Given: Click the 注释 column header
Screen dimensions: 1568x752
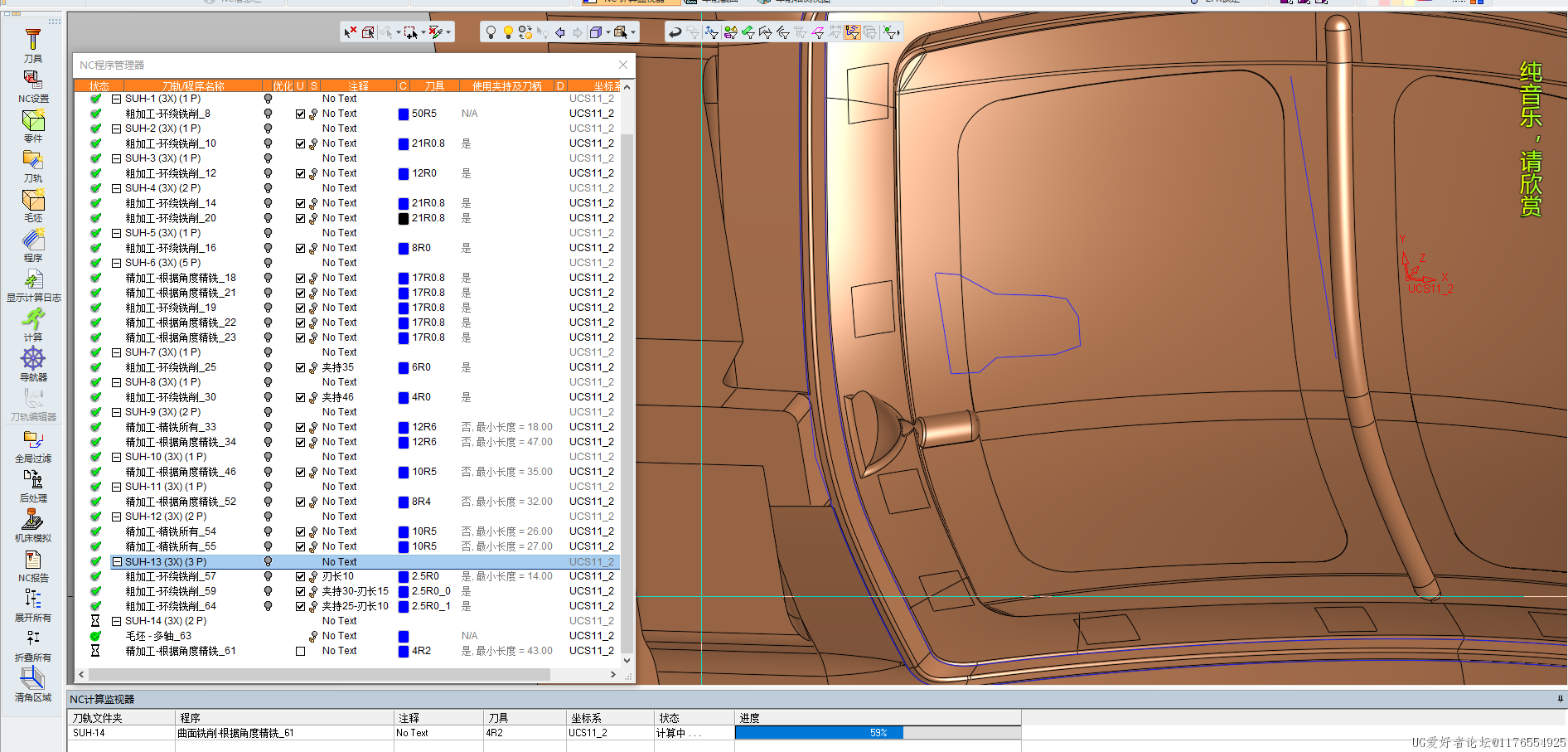Looking at the screenshot, I should [358, 85].
